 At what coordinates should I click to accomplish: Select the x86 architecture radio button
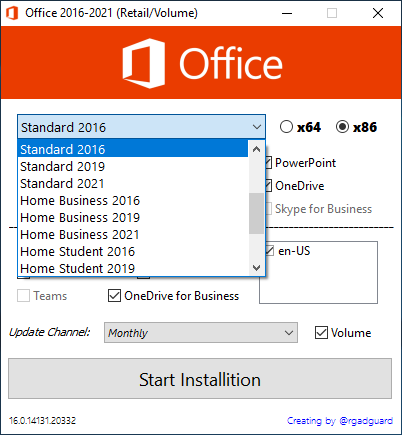342,127
